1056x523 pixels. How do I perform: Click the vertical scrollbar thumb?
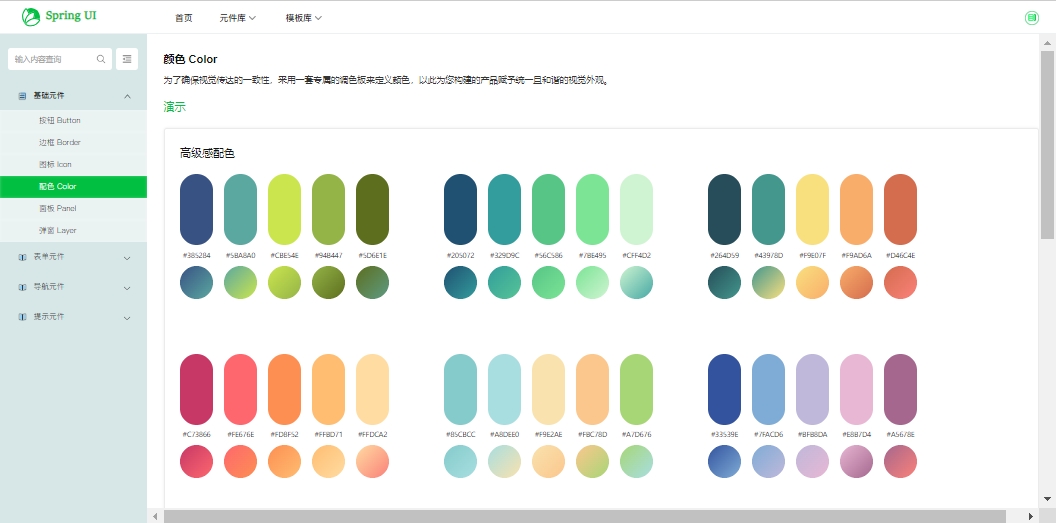[x=1047, y=145]
